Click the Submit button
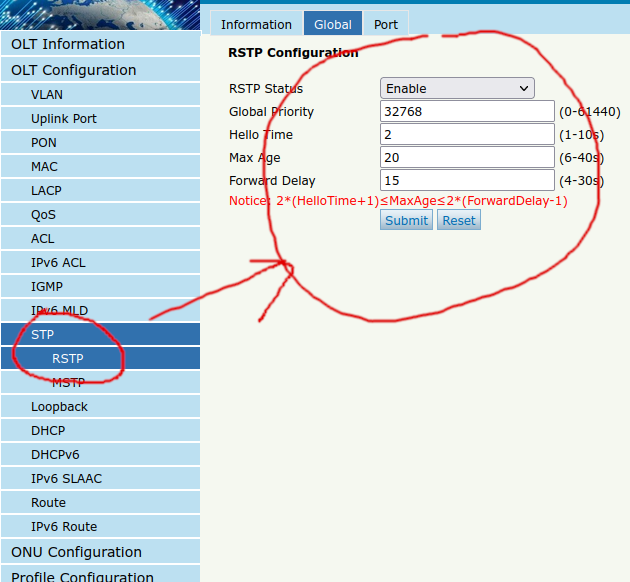Screen dimensions: 630x582 click(x=406, y=220)
